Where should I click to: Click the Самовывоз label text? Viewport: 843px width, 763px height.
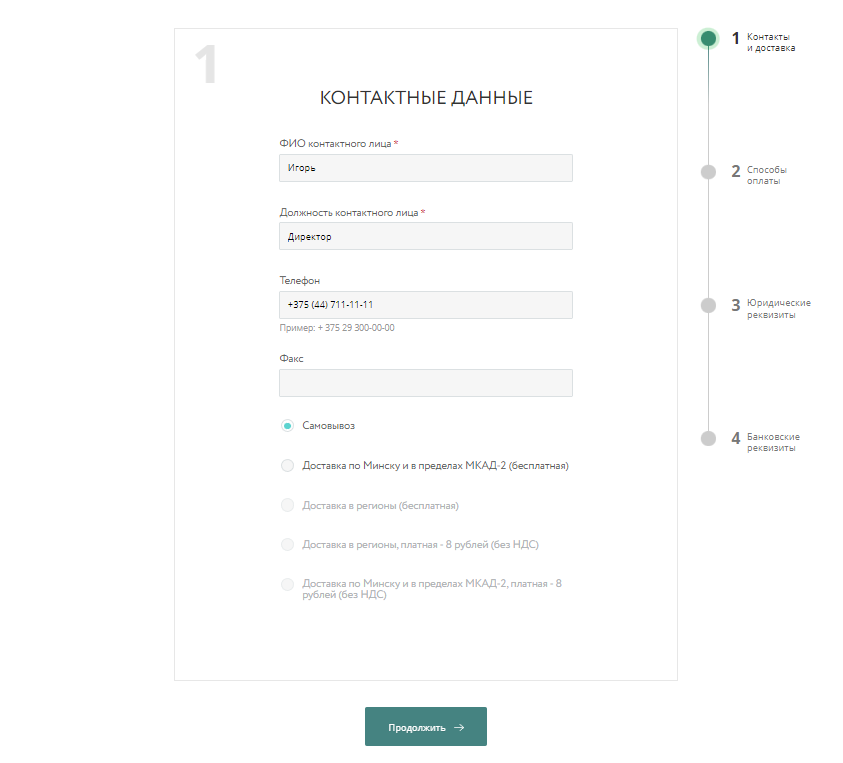[328, 426]
